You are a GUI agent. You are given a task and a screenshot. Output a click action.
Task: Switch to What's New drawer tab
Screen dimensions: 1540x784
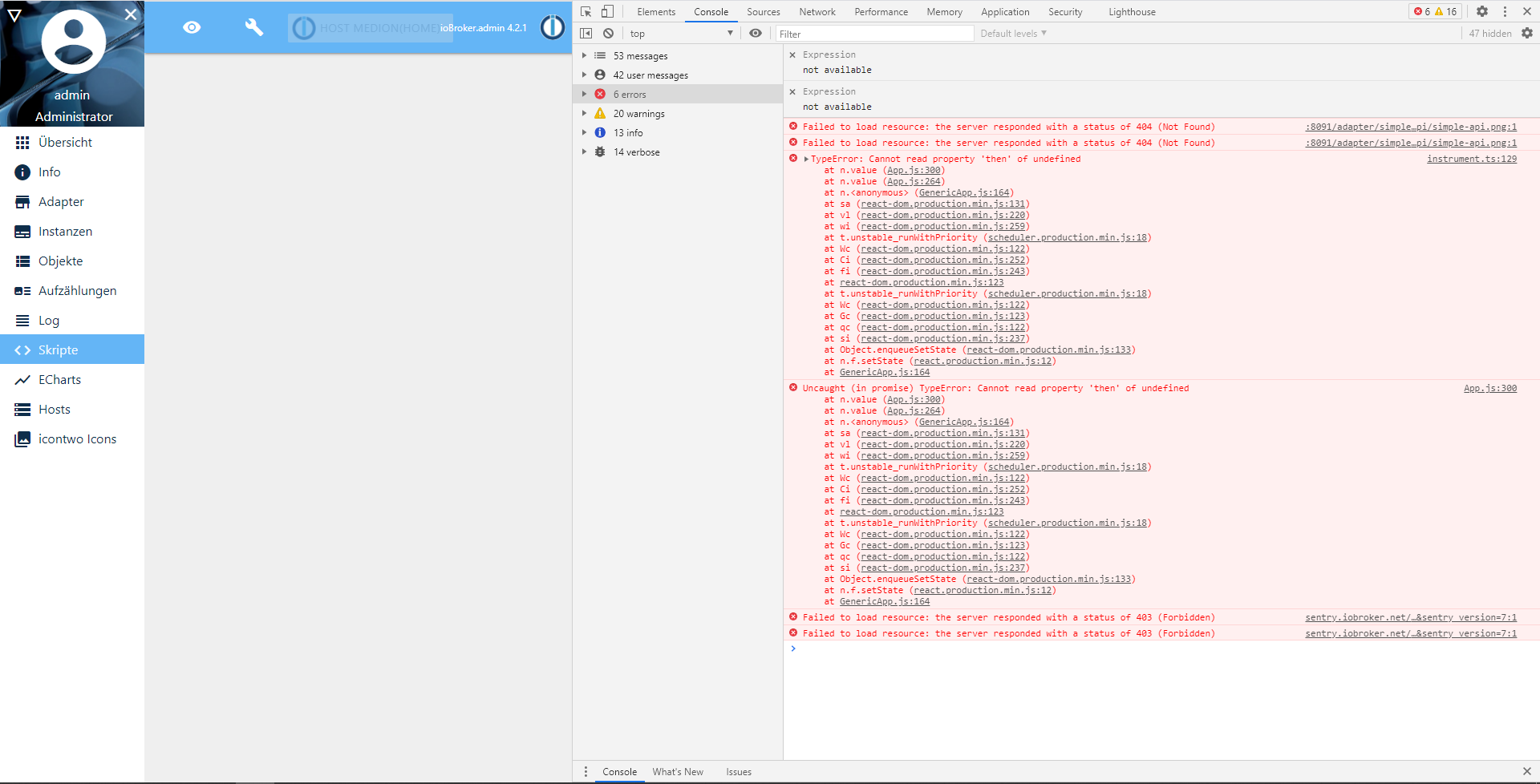click(678, 772)
